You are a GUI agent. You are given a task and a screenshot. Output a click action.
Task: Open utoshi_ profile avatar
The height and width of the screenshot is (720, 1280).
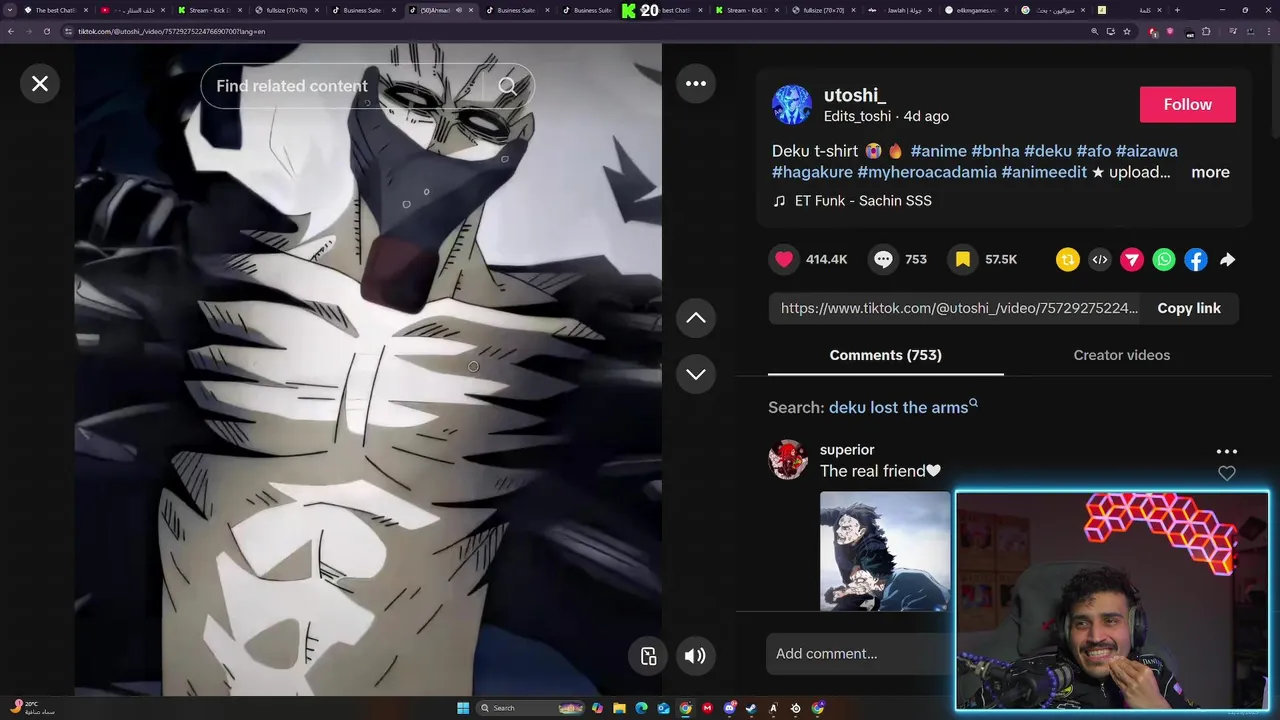coord(792,105)
